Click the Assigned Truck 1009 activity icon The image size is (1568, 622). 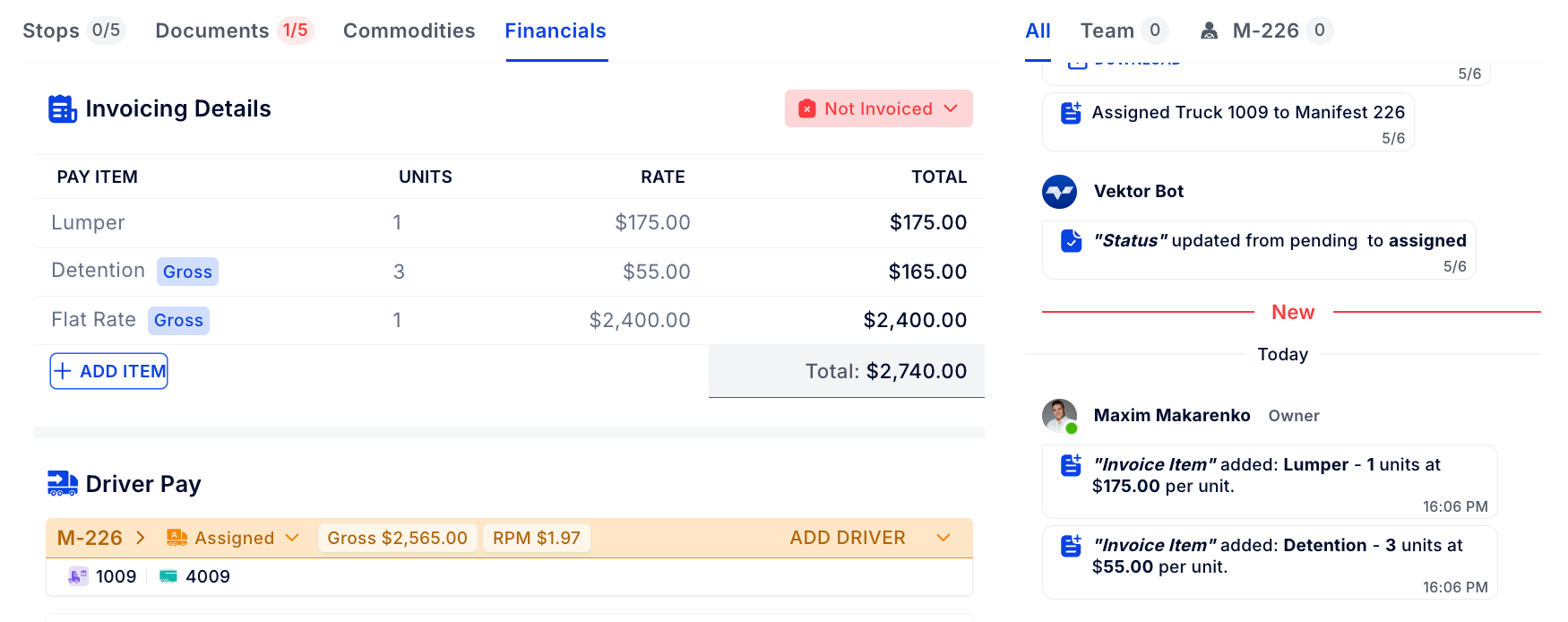[x=1071, y=113]
